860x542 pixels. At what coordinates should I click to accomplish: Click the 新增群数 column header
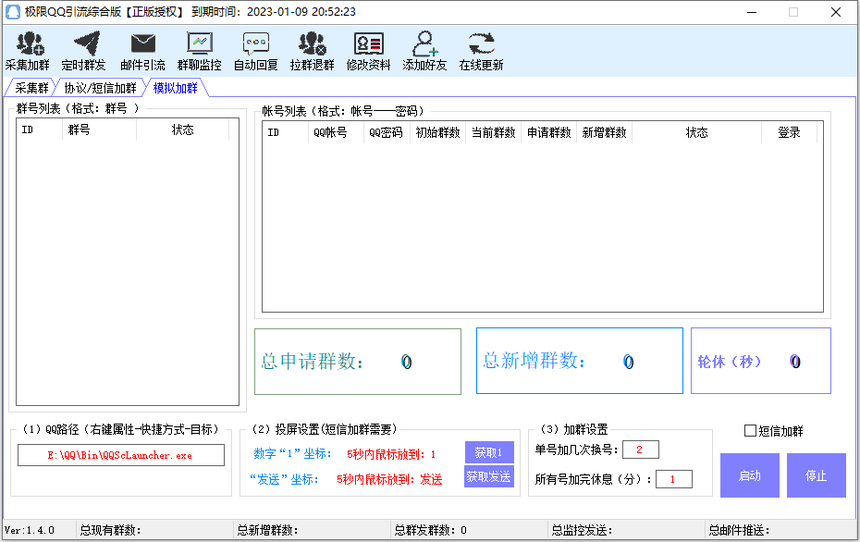pos(604,132)
